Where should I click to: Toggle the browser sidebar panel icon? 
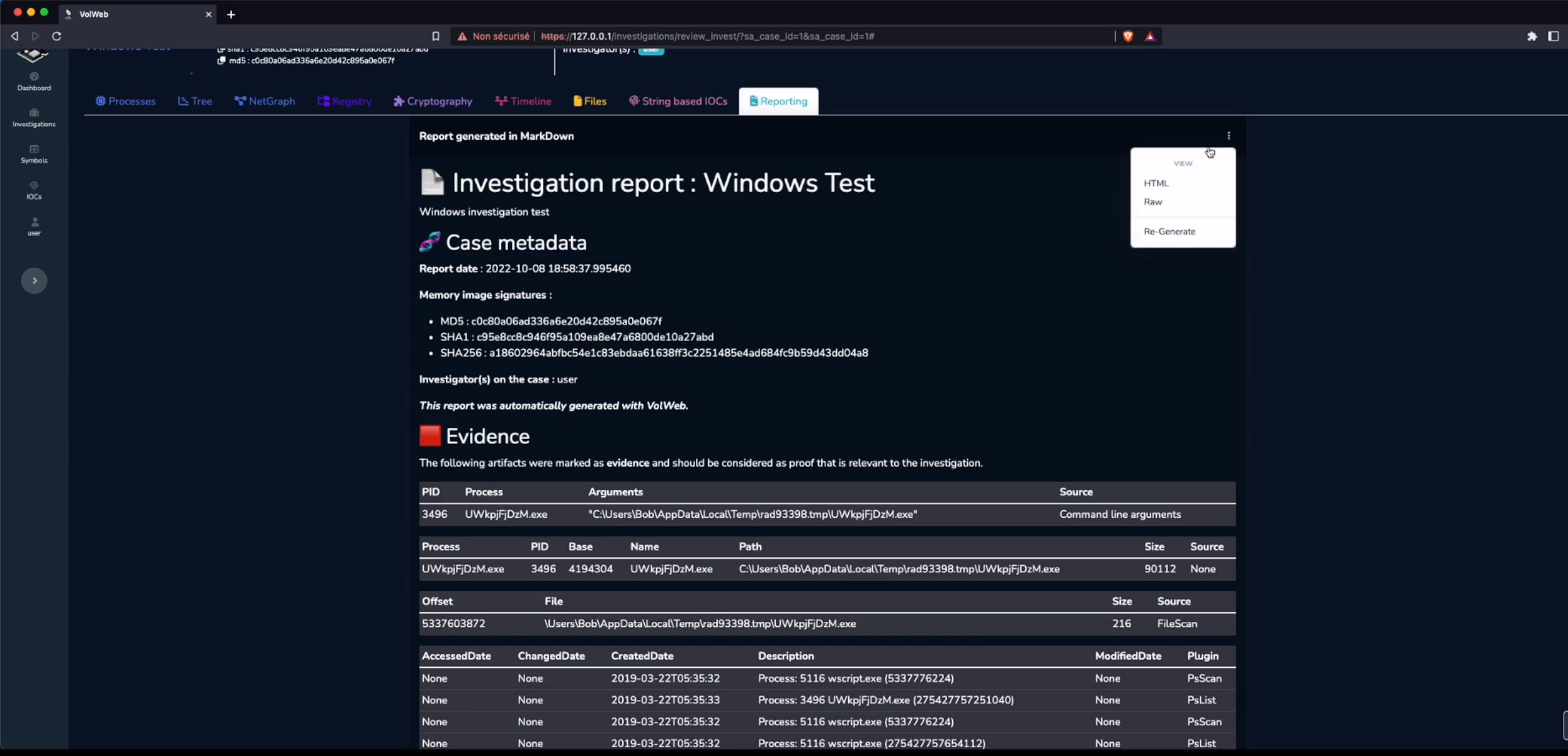(x=1554, y=36)
